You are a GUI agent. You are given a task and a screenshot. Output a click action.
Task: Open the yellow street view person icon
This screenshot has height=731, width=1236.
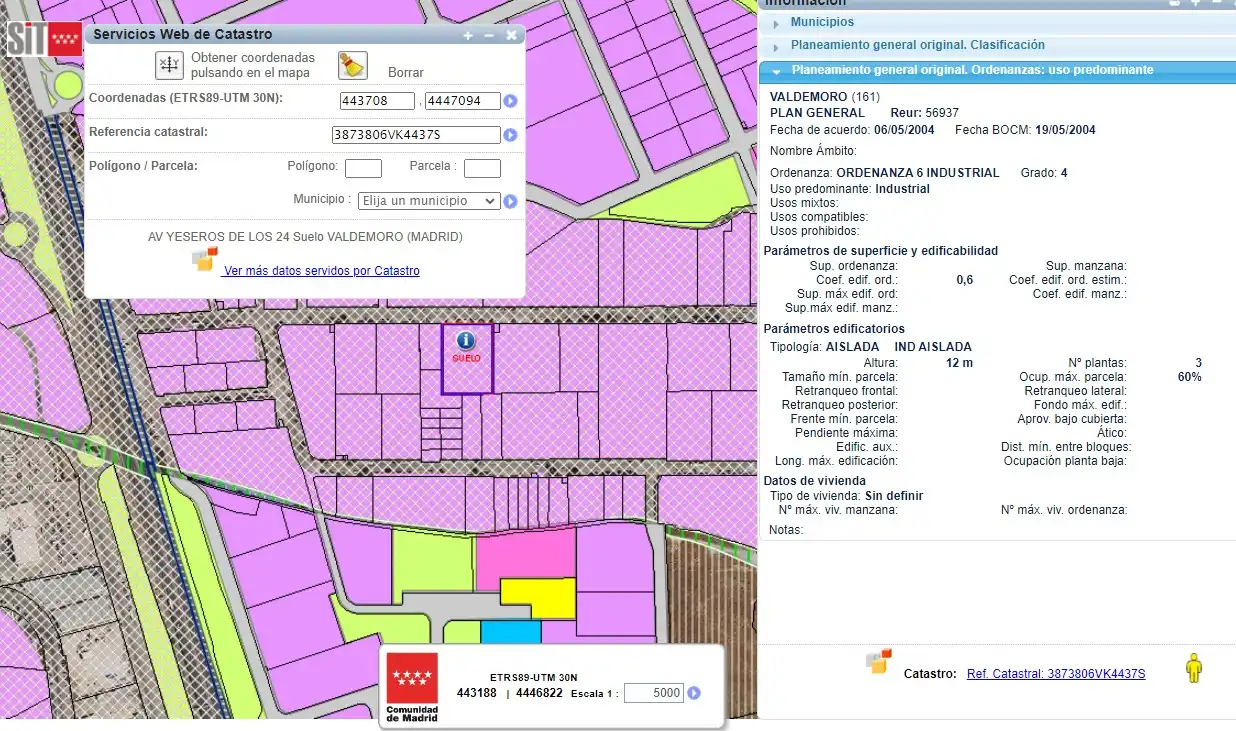1193,667
